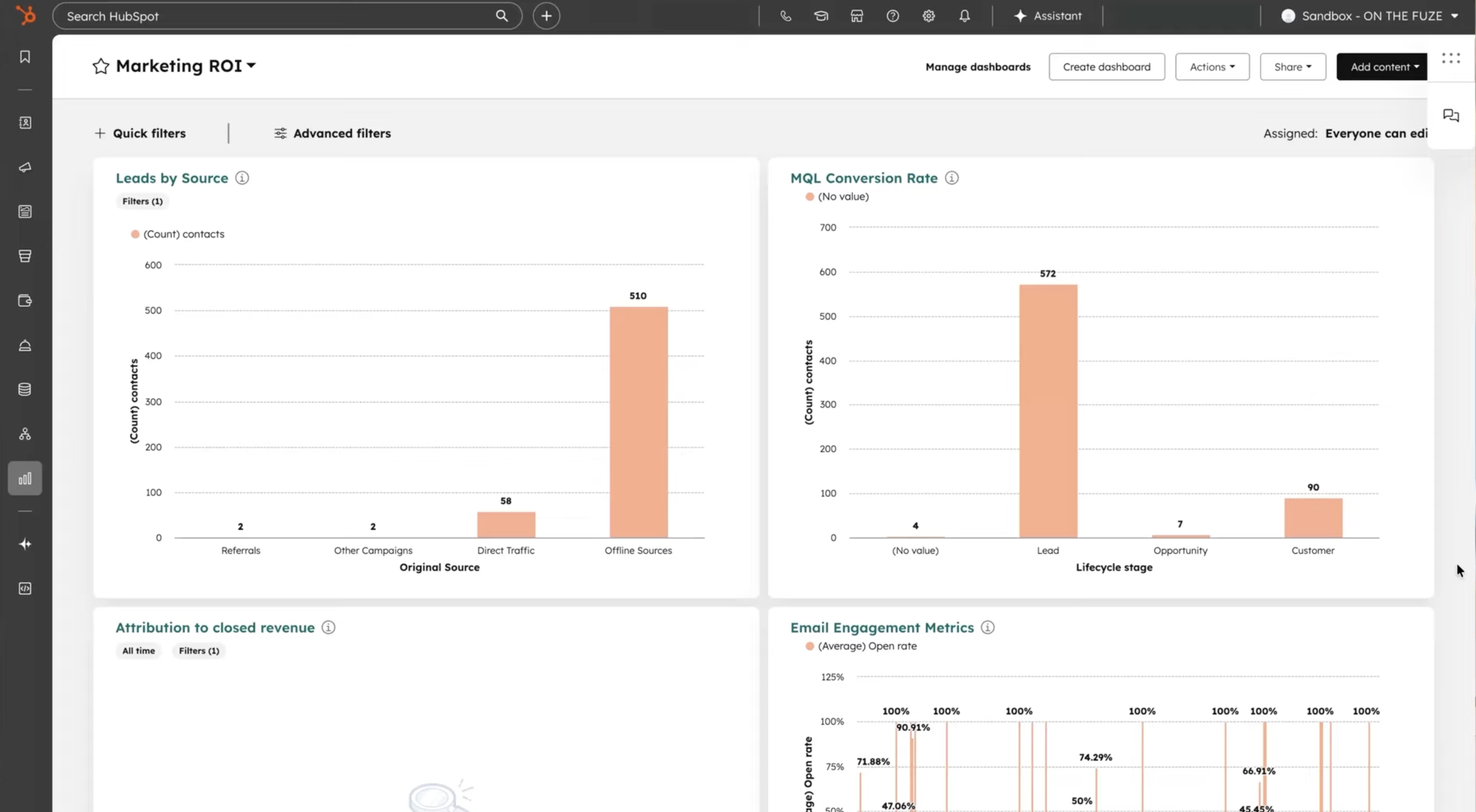Open the Help question mark icon

coord(893,16)
